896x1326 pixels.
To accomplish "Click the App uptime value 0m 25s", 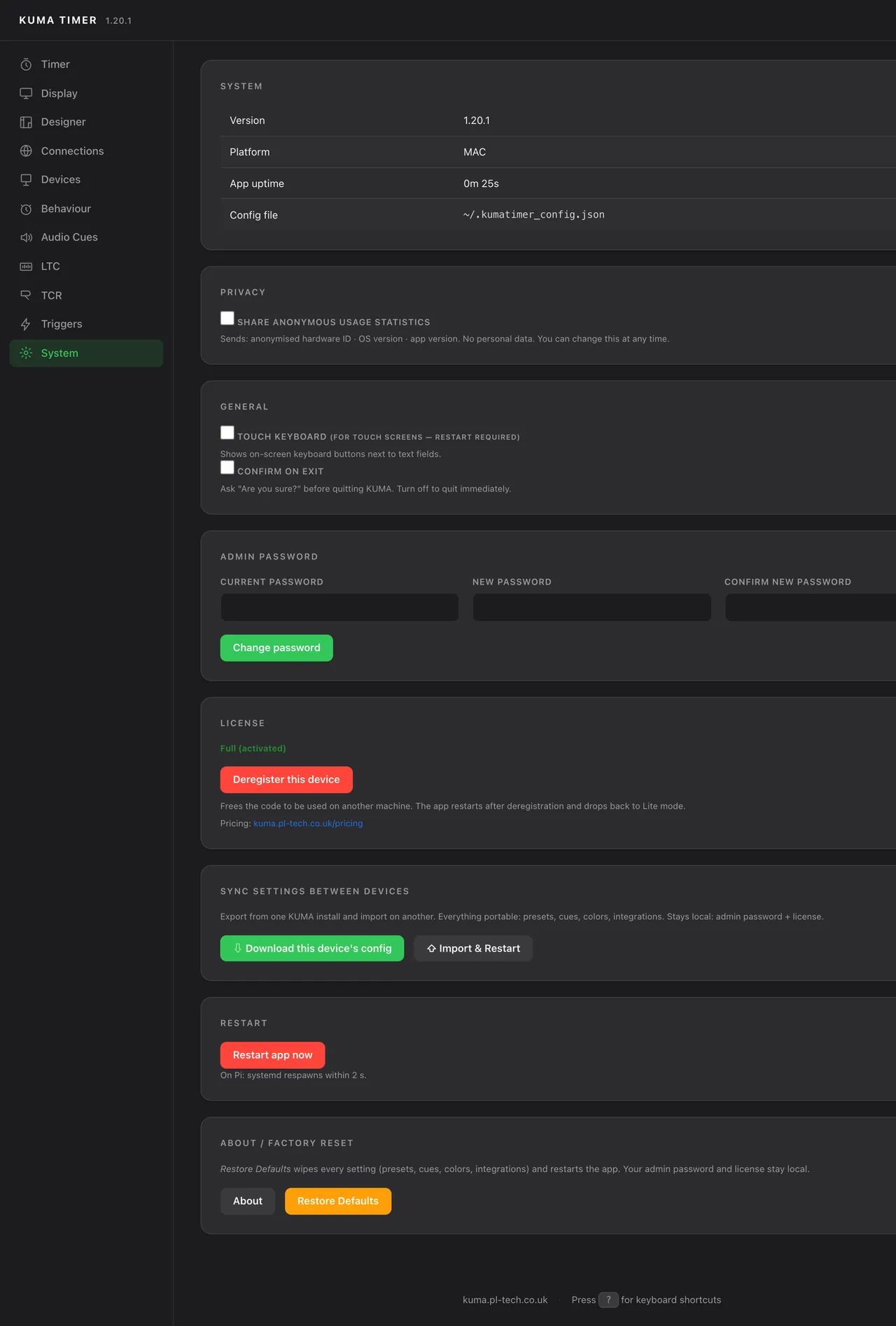I will click(x=482, y=183).
